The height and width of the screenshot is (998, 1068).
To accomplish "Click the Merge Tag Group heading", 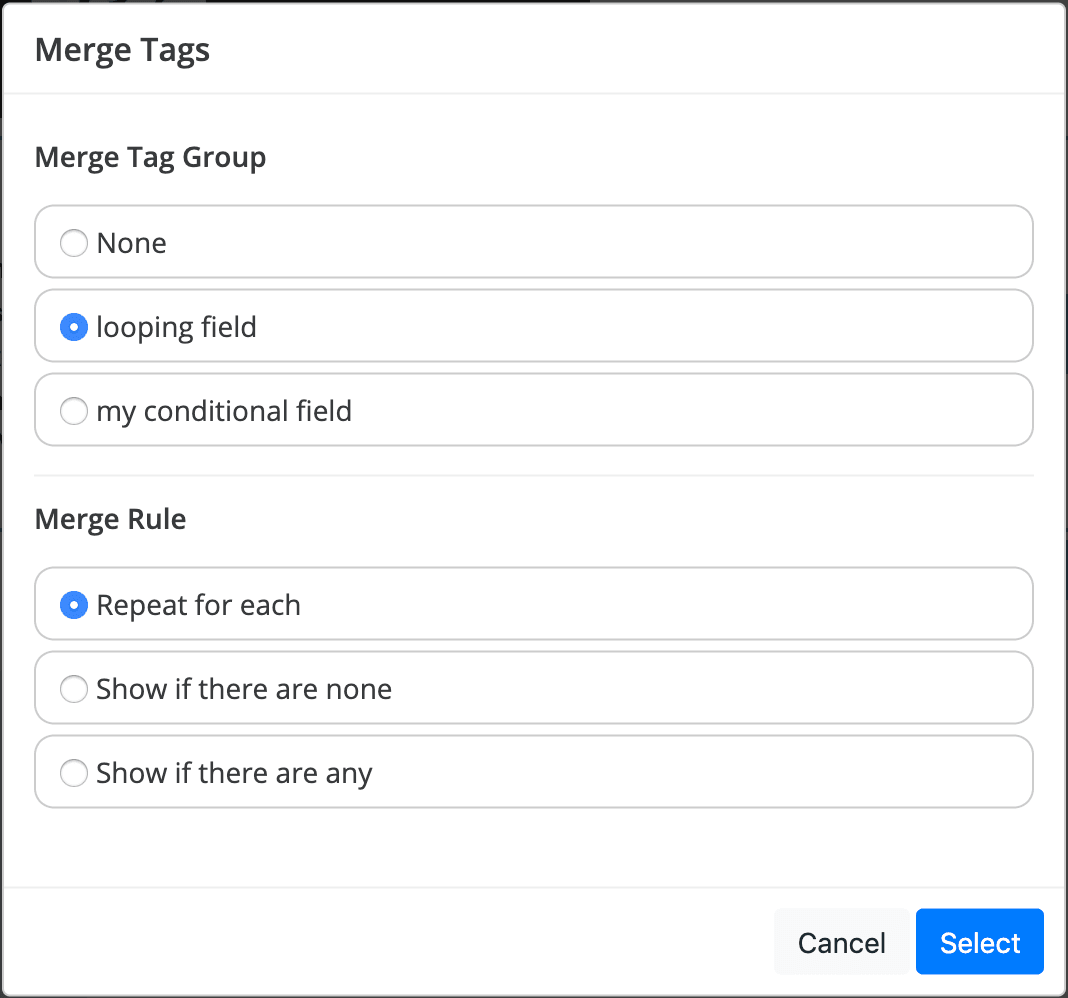I will tap(150, 157).
